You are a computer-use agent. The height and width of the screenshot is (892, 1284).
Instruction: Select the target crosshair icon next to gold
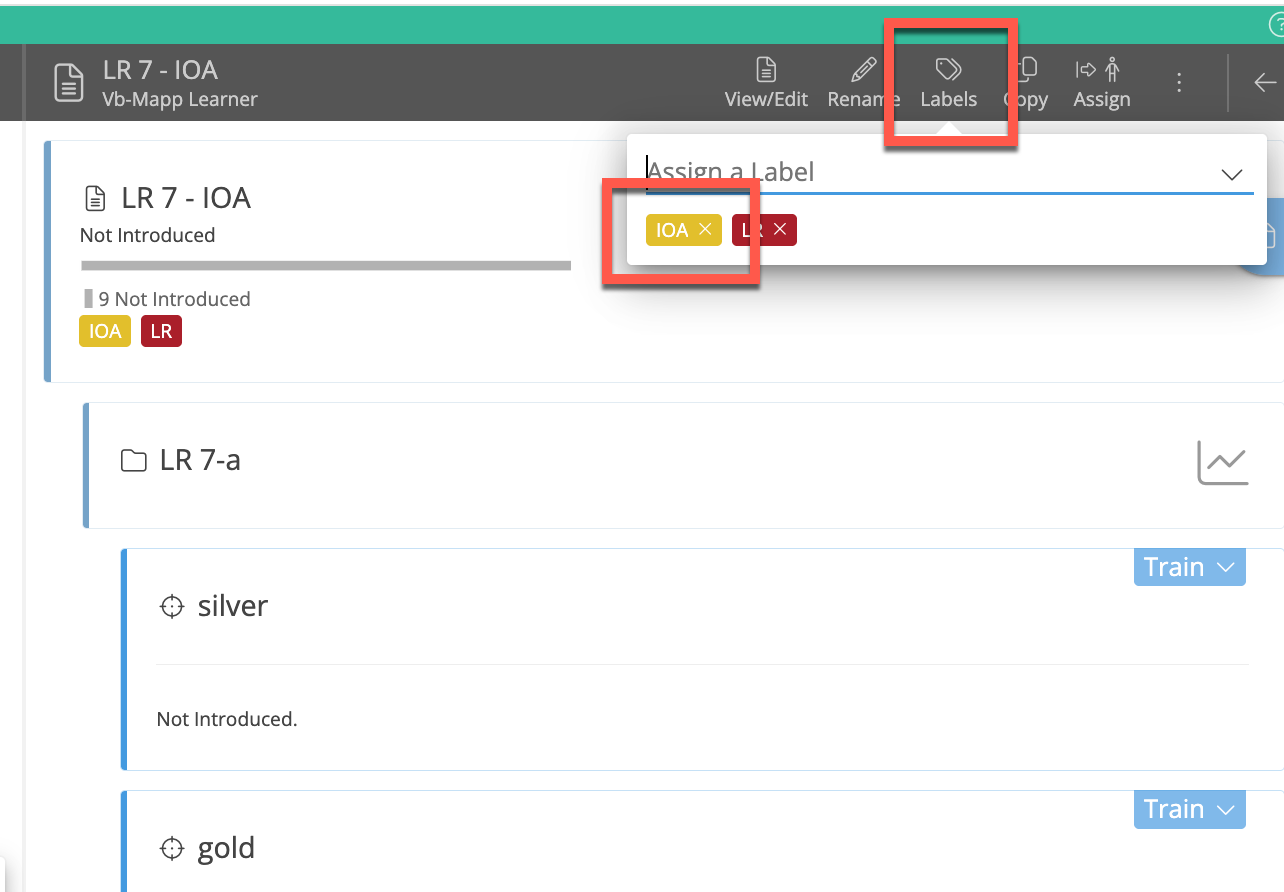[x=172, y=848]
